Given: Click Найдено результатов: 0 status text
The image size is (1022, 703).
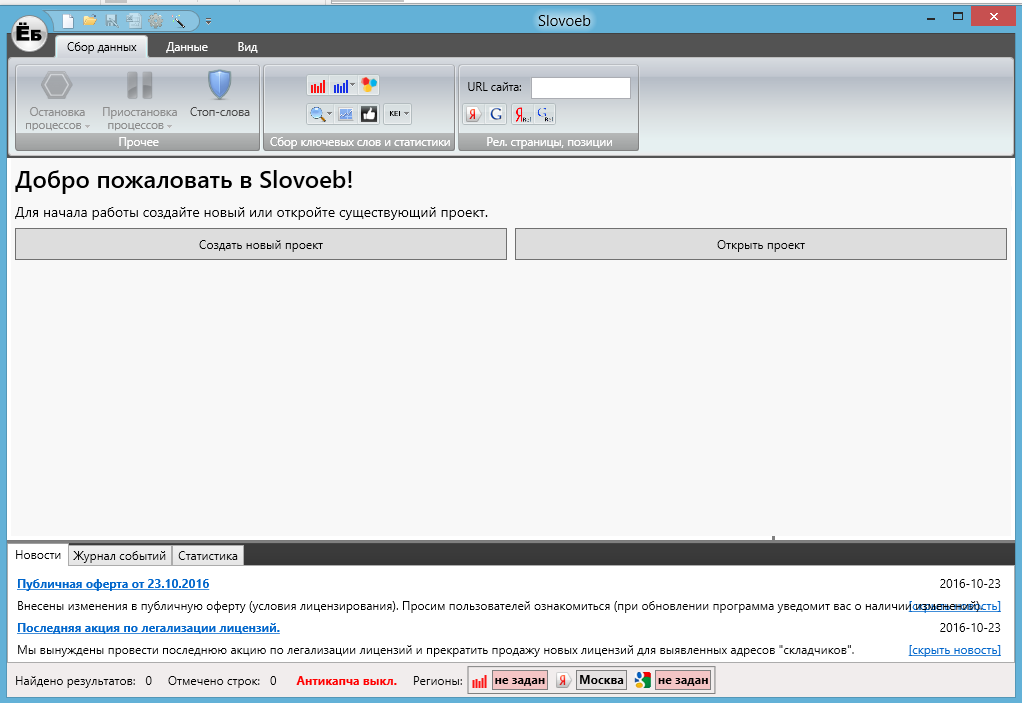Looking at the screenshot, I should pos(83,681).
